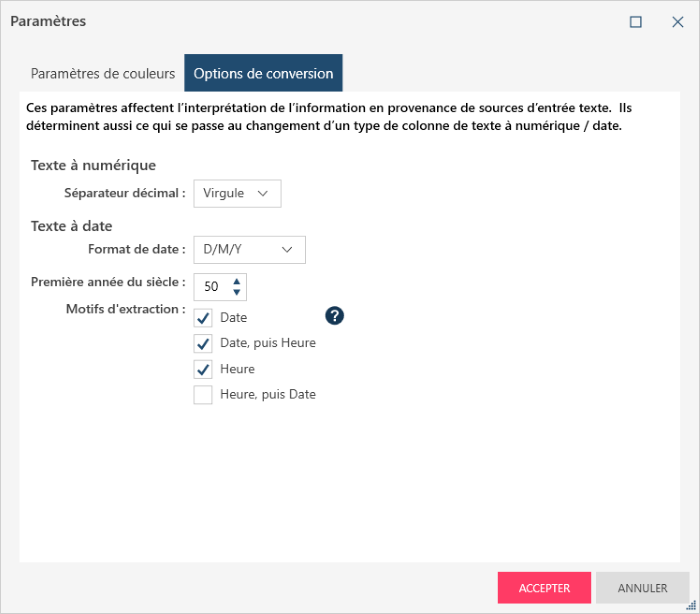Image resolution: width=700 pixels, height=614 pixels.
Task: Click the century year number field
Action: 212,287
